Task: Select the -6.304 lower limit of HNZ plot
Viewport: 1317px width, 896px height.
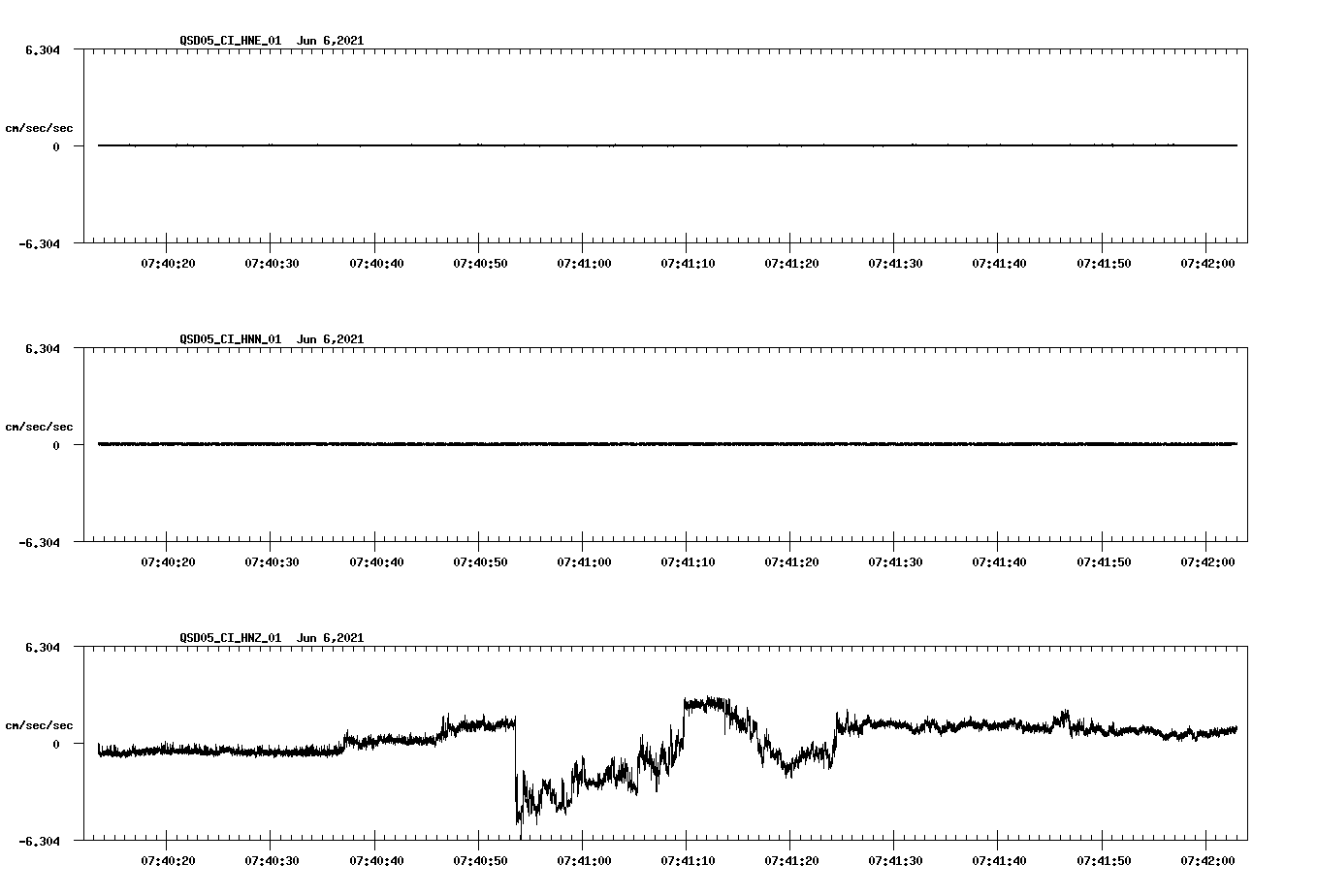Action: 39,842
